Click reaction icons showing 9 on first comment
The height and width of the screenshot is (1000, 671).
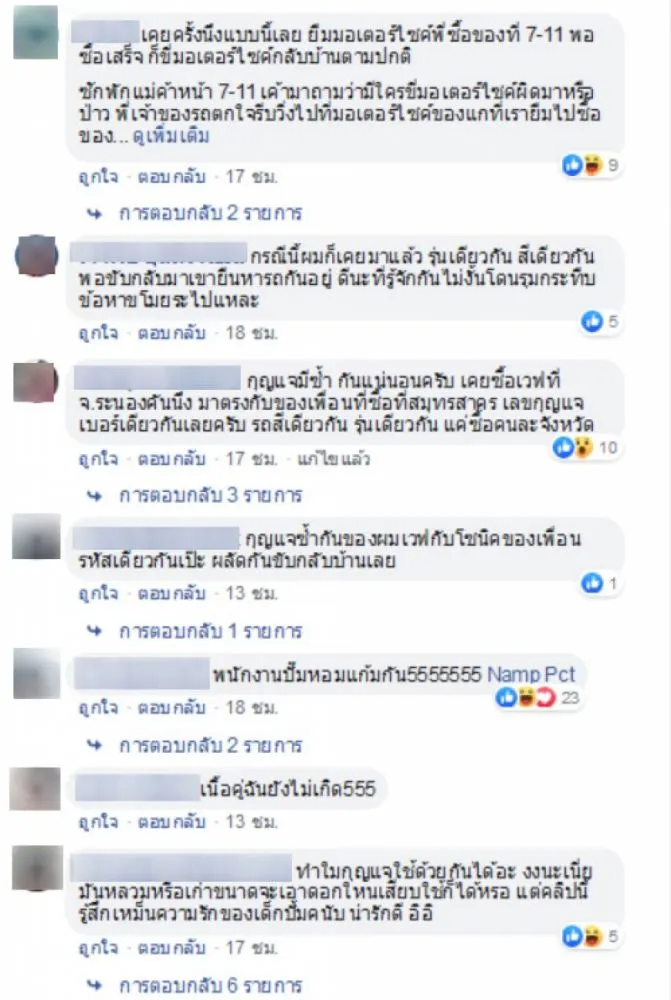591,166
